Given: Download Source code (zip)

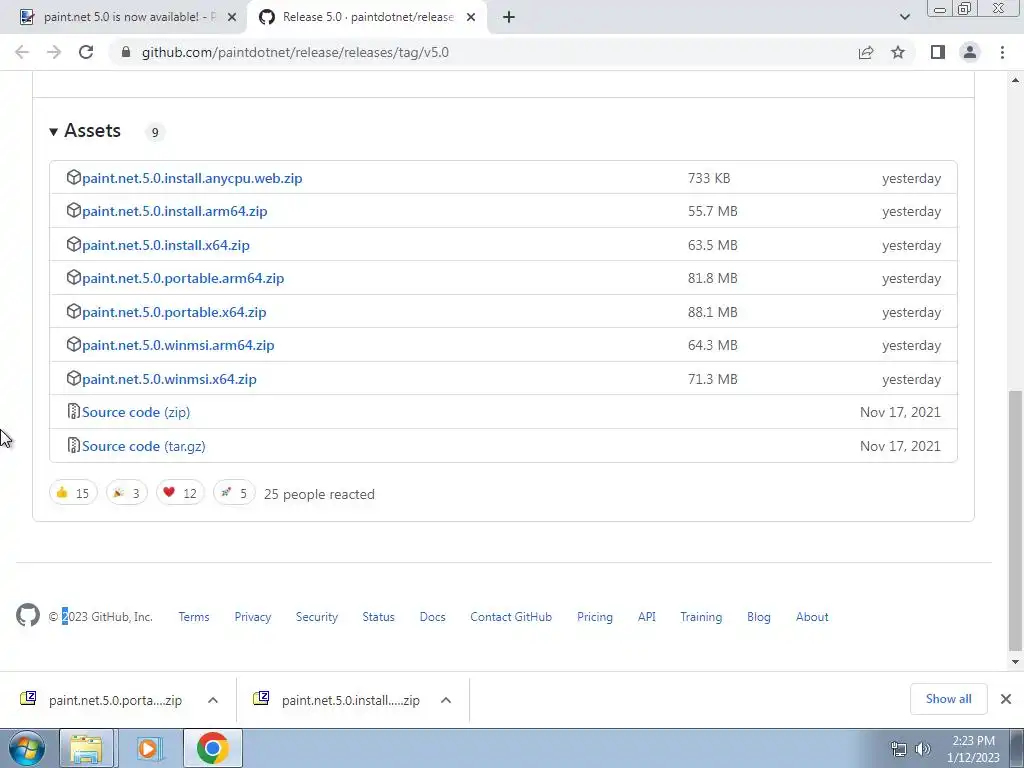Looking at the screenshot, I should [136, 412].
